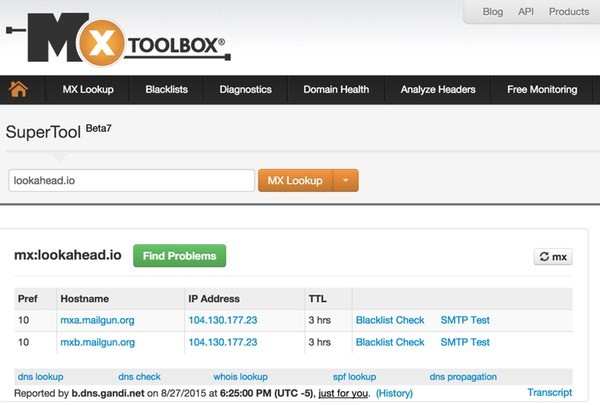
Task: Open the Blacklists navigation tab
Action: click(166, 90)
